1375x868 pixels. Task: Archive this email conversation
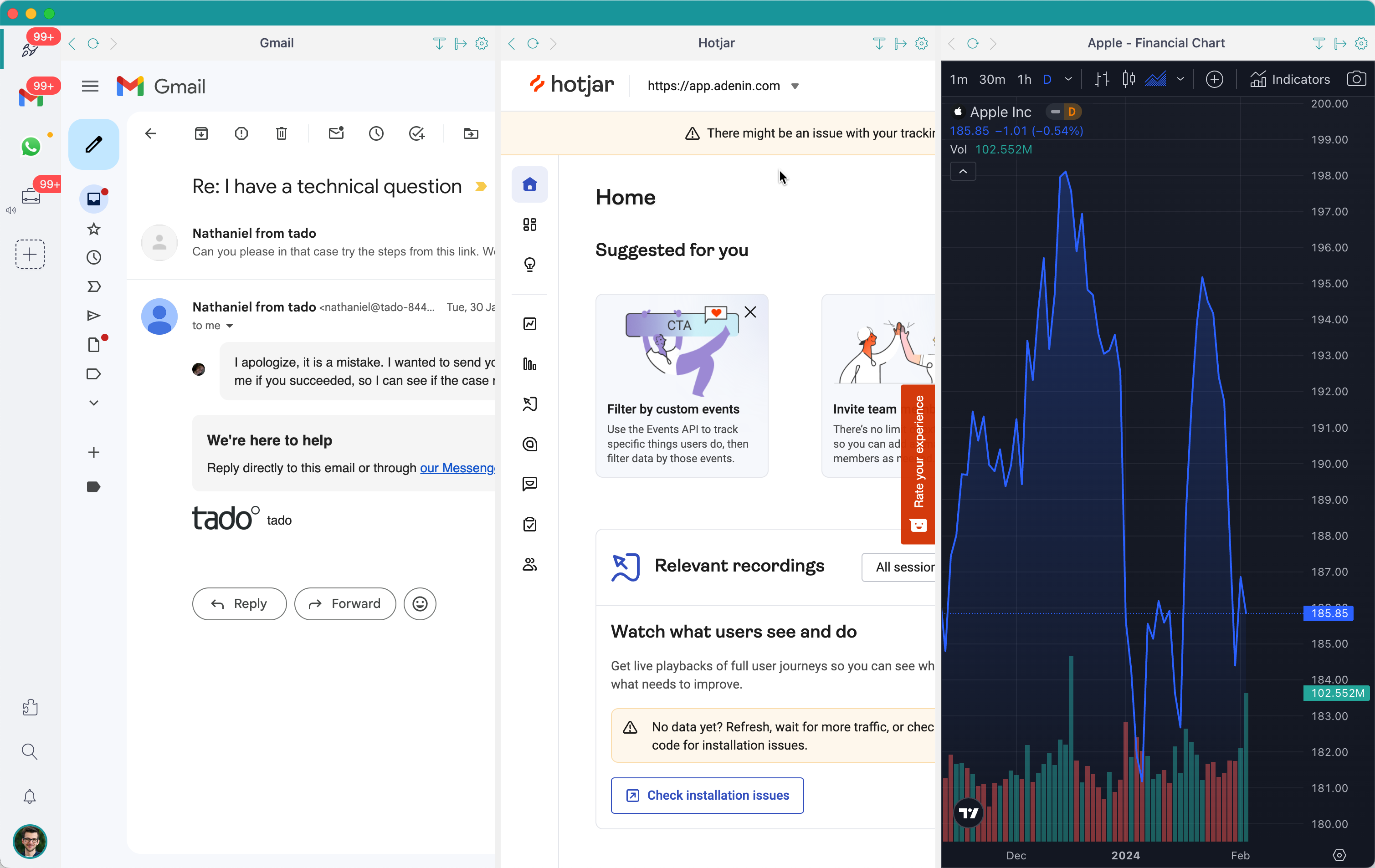(201, 133)
